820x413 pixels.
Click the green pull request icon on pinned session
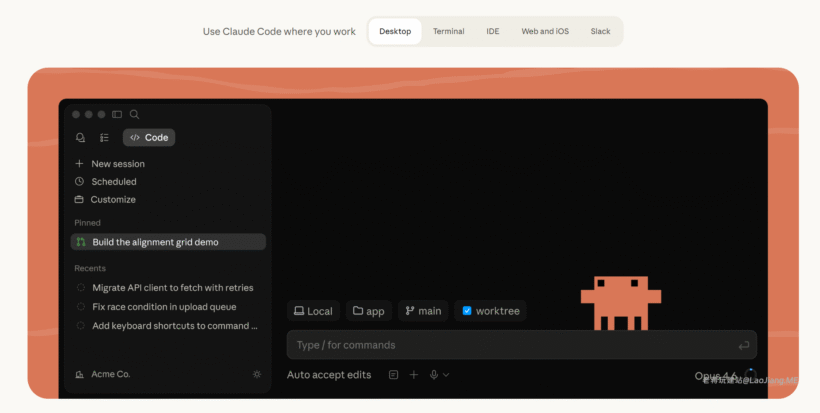click(x=81, y=242)
